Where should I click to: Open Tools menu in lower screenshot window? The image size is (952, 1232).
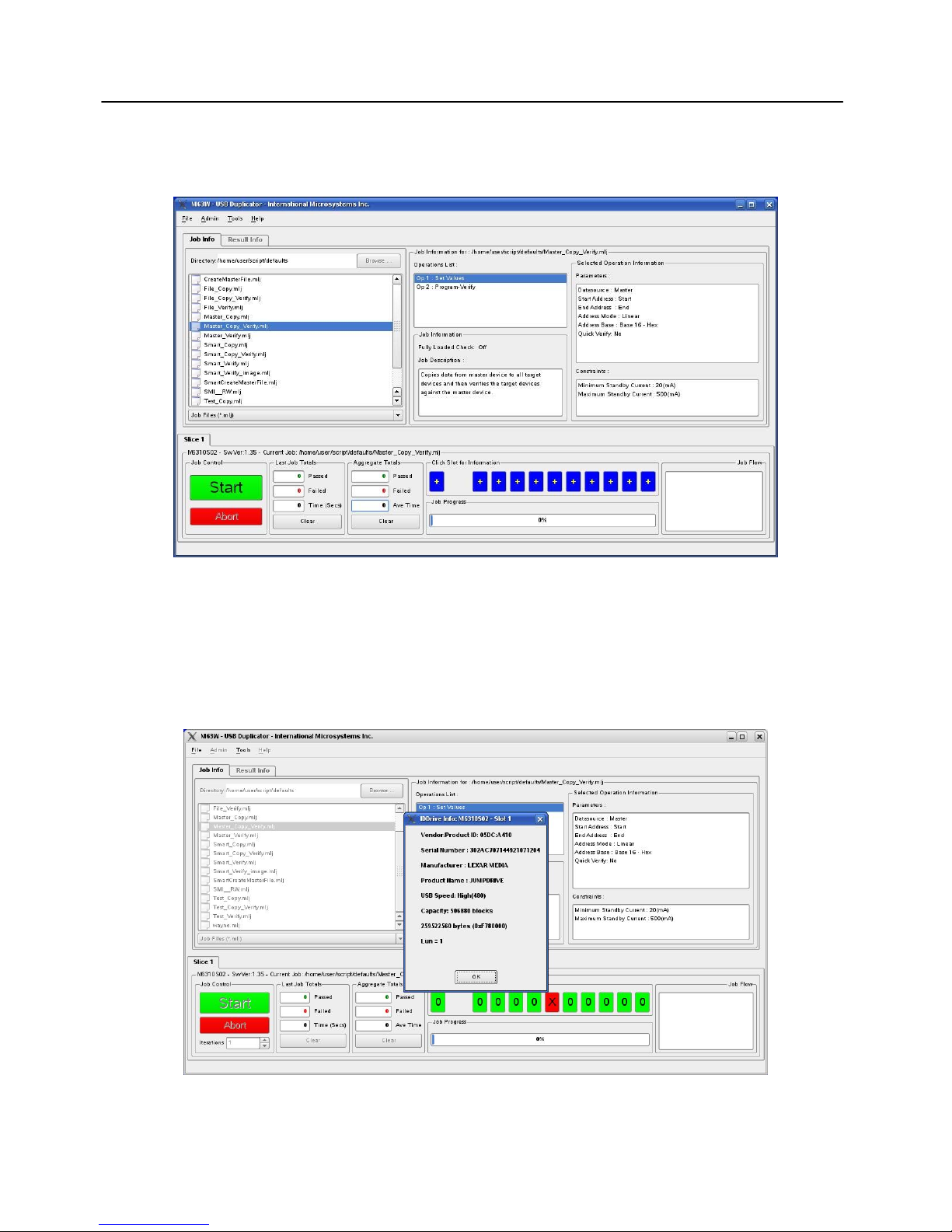coord(243,750)
